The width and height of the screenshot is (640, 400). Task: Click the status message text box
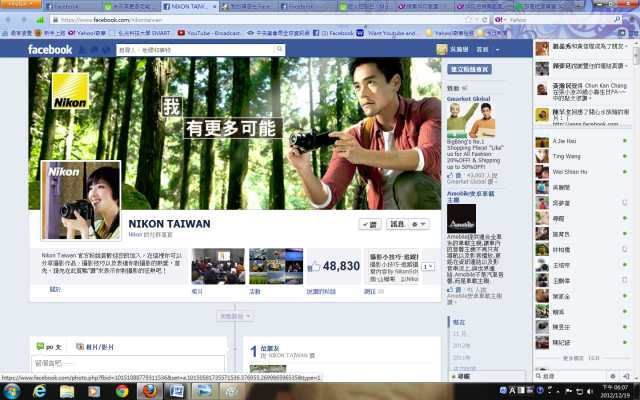coord(128,363)
